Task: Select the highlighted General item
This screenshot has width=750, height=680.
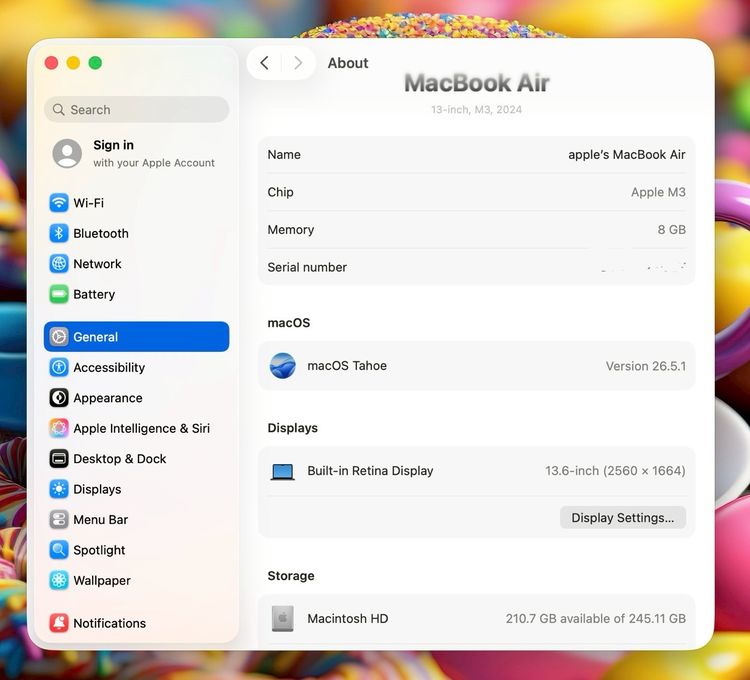Action: pyautogui.click(x=136, y=337)
